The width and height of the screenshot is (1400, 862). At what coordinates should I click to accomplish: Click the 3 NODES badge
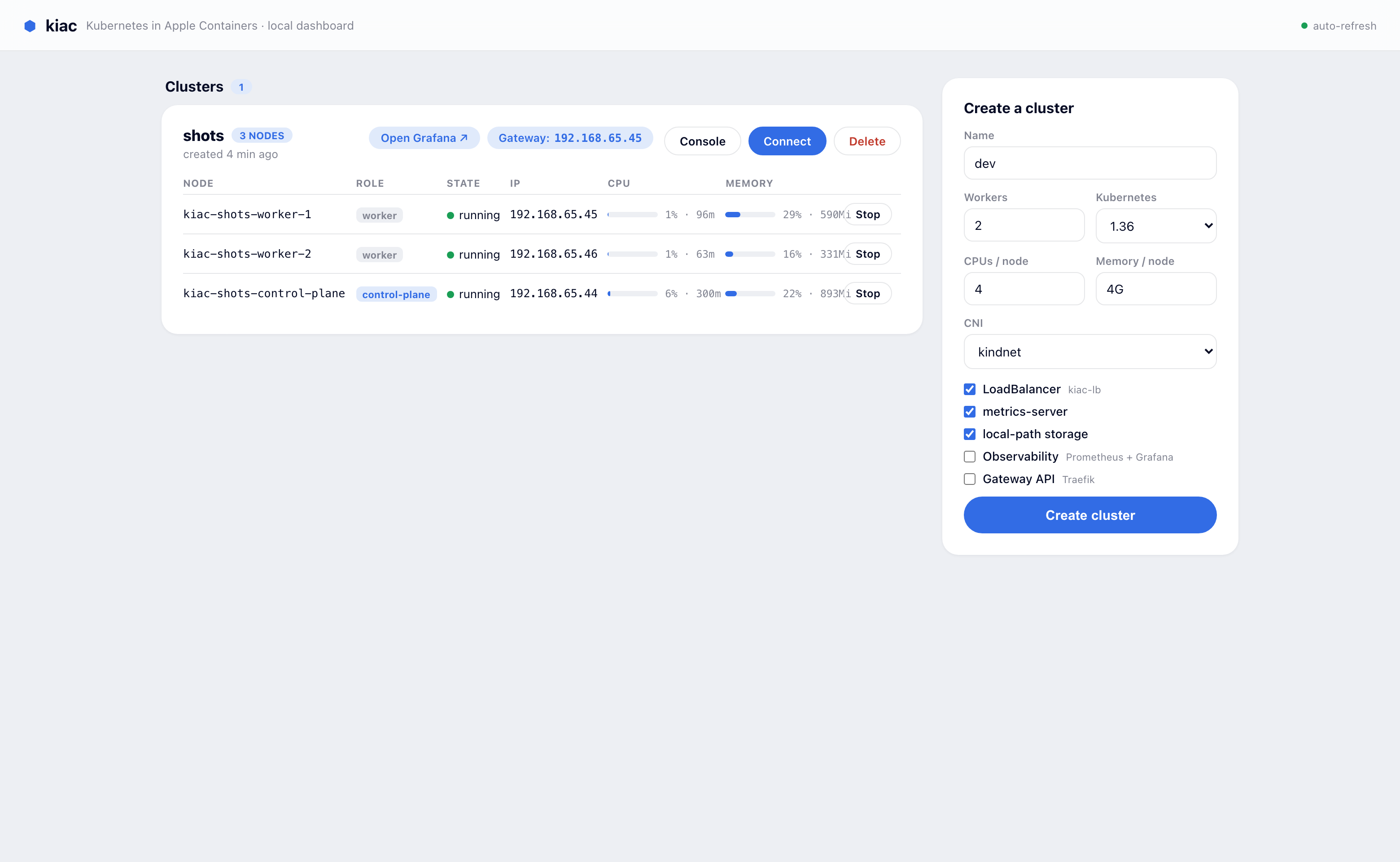pos(262,135)
